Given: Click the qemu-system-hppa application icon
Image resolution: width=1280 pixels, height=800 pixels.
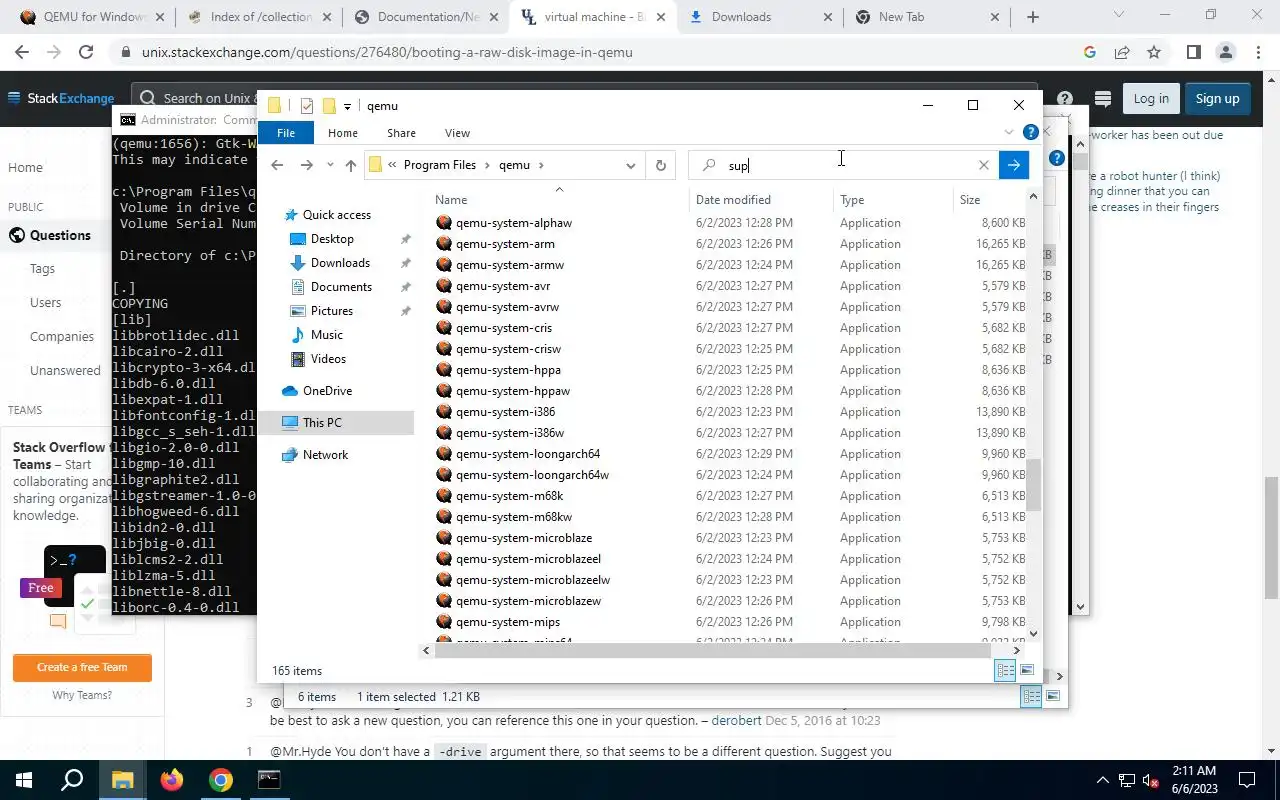Looking at the screenshot, I should click(x=444, y=370).
